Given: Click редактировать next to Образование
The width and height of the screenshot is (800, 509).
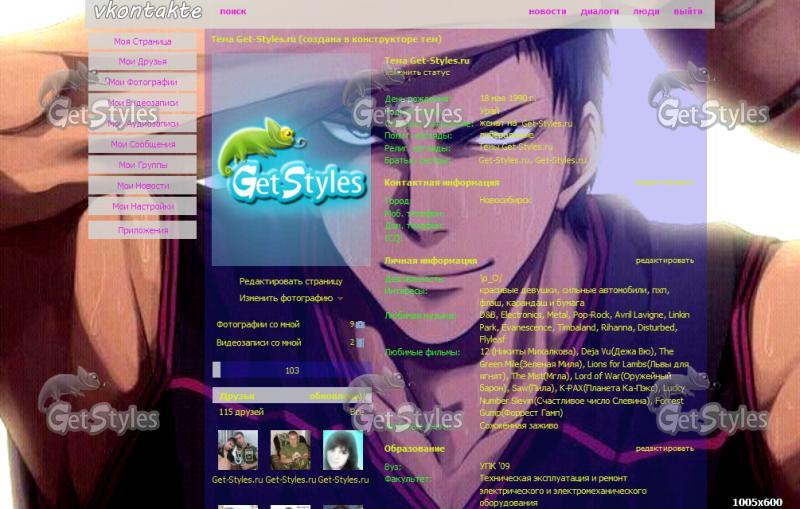Looking at the screenshot, I should click(x=664, y=448).
